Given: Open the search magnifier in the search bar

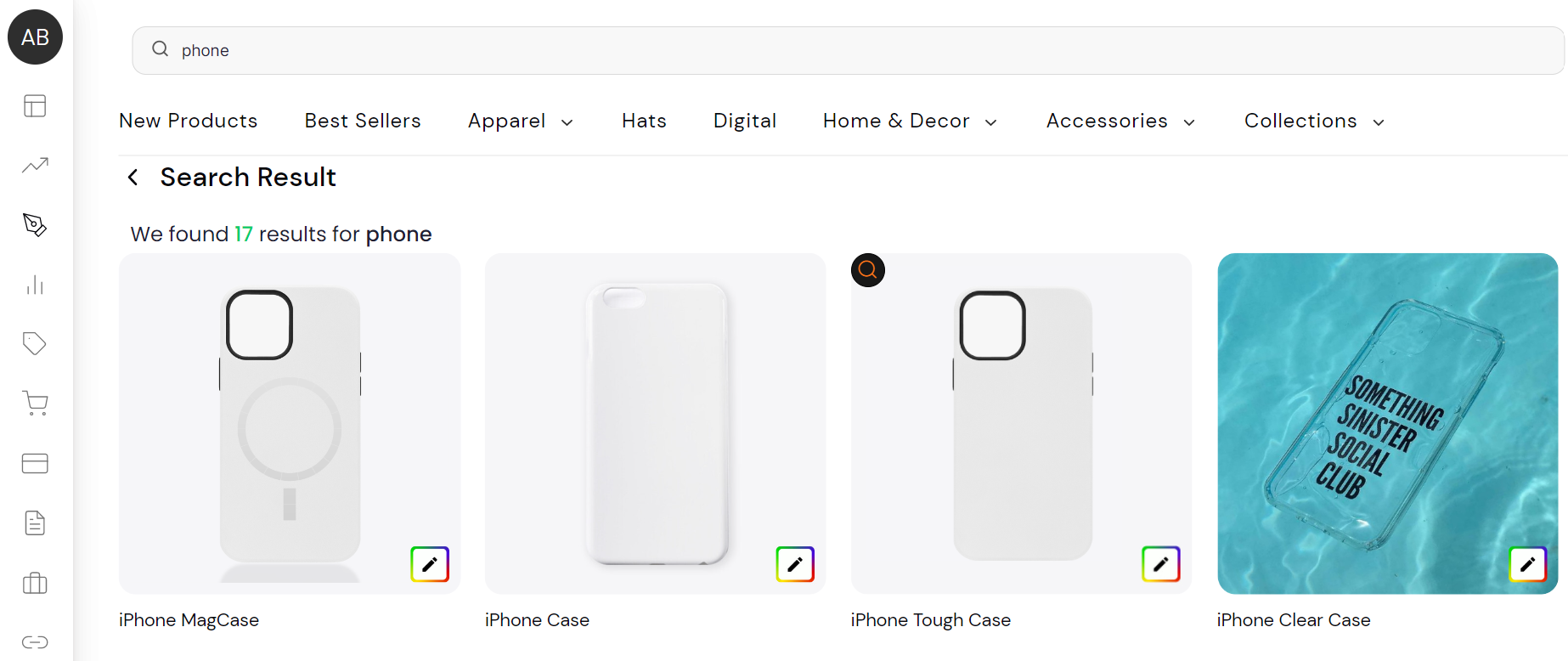Looking at the screenshot, I should point(160,48).
